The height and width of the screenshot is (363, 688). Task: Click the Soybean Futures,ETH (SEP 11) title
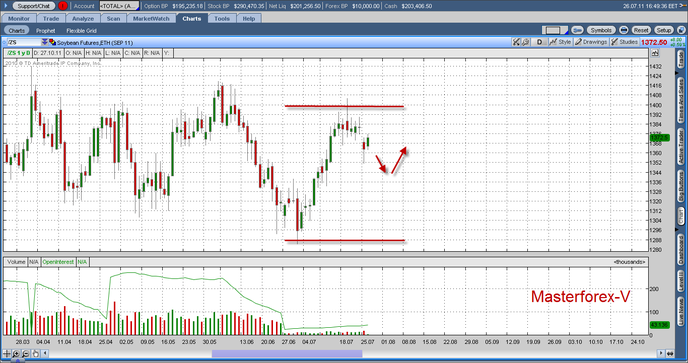point(95,43)
